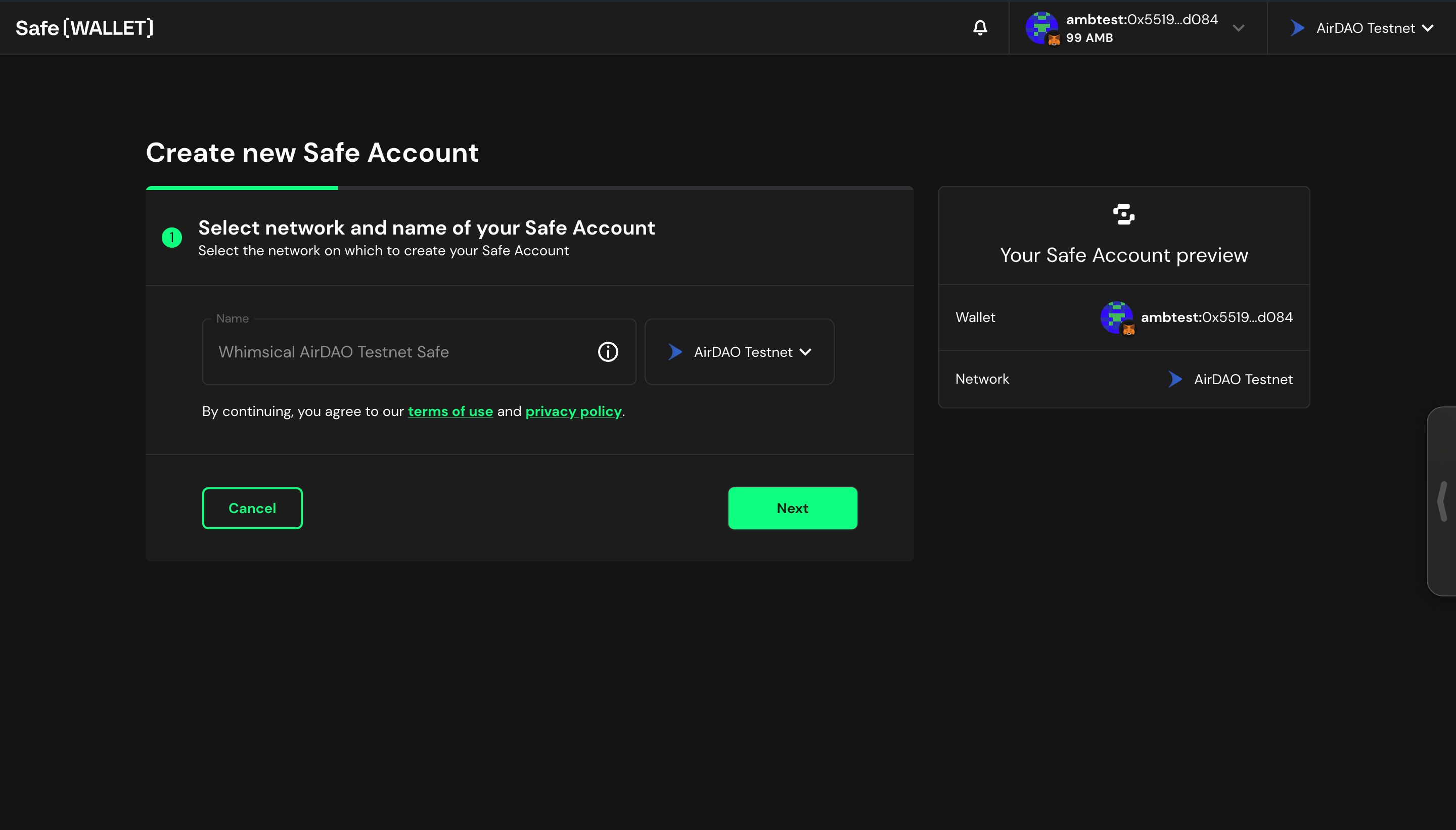Click the 'Create new Safe Account' title
Image resolution: width=1456 pixels, height=830 pixels.
(312, 152)
